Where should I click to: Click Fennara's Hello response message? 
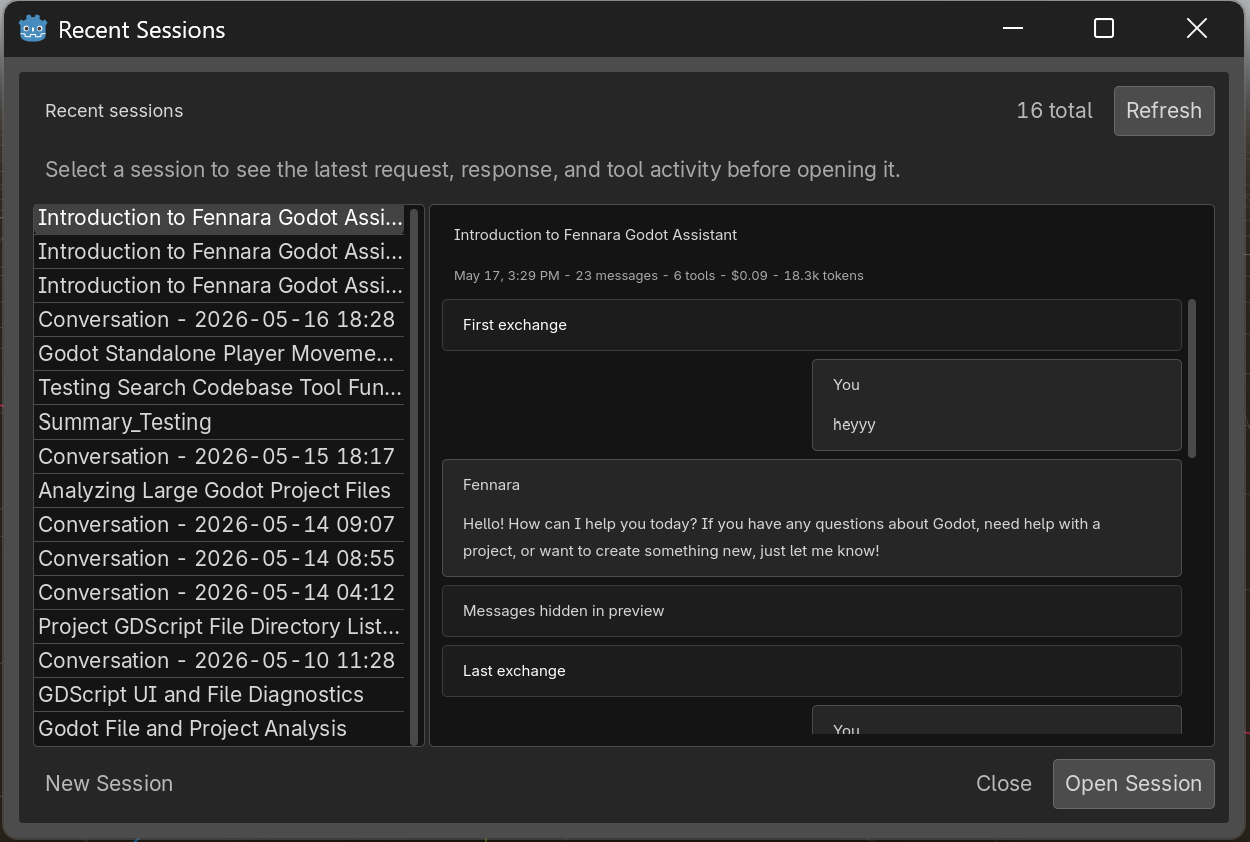point(811,518)
